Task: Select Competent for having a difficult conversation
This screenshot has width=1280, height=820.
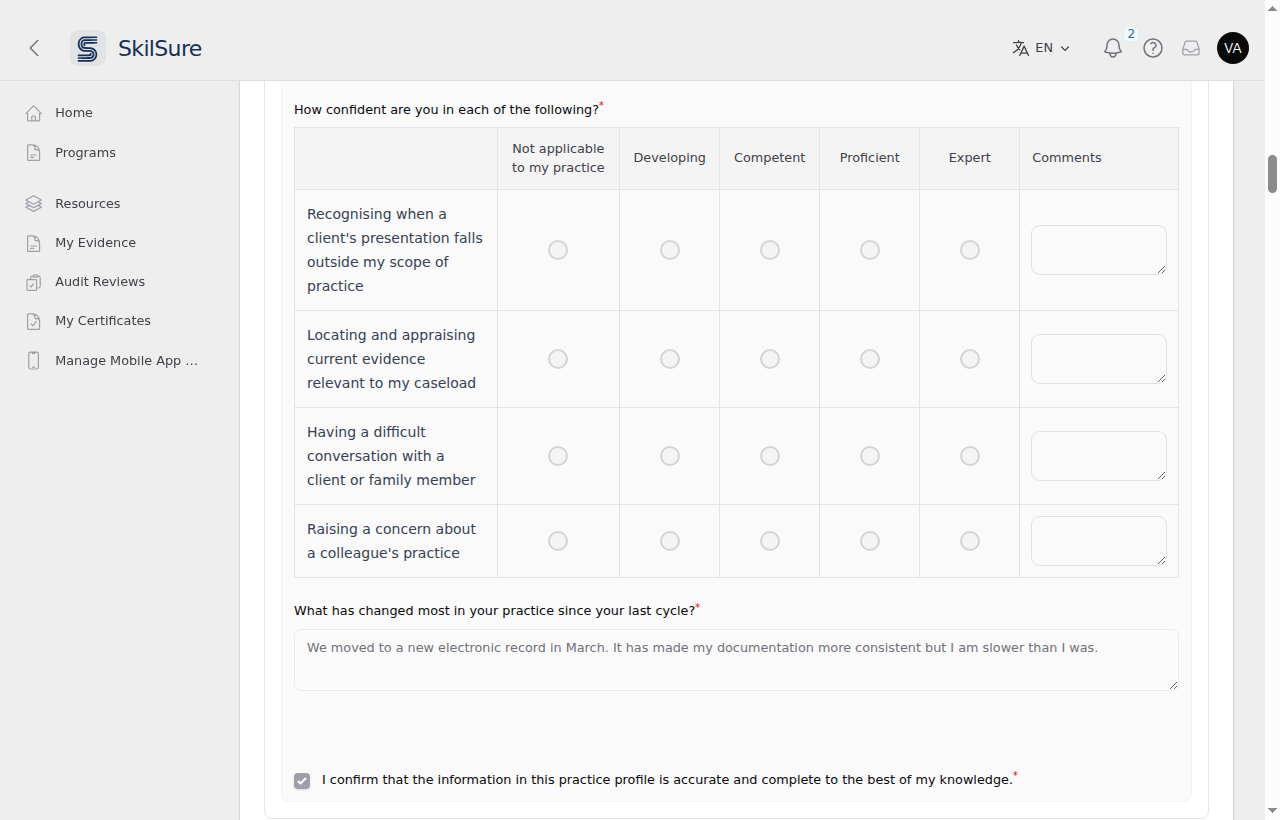Action: (x=770, y=456)
